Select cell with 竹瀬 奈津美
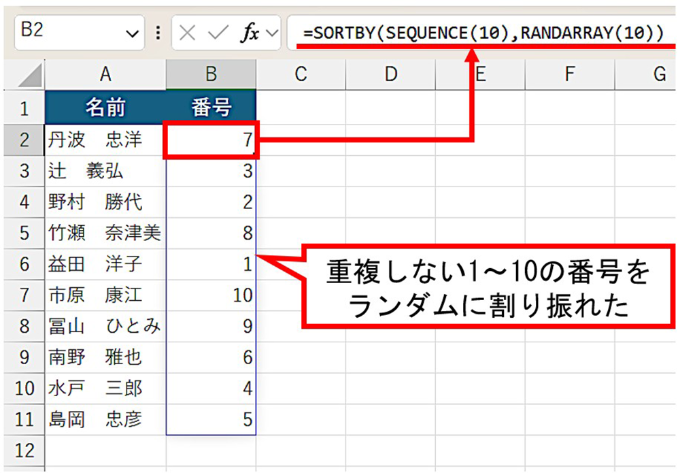The width and height of the screenshot is (680, 473). tap(105, 233)
